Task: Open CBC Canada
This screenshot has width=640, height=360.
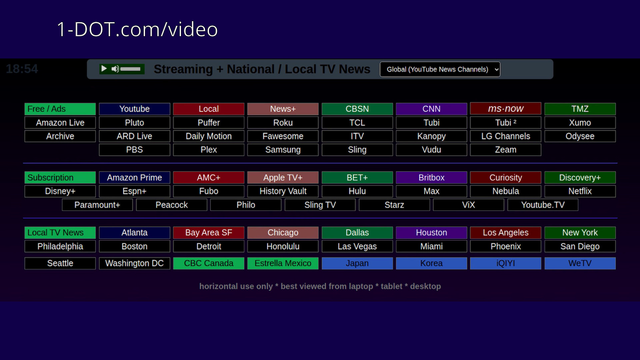Action: coord(209,263)
